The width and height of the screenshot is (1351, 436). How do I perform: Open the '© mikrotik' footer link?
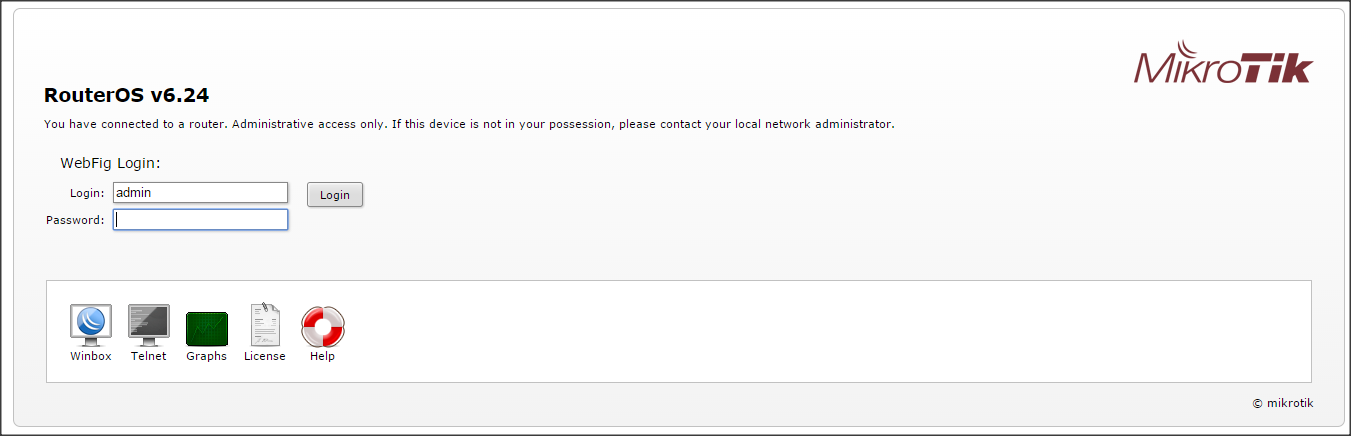point(1282,403)
